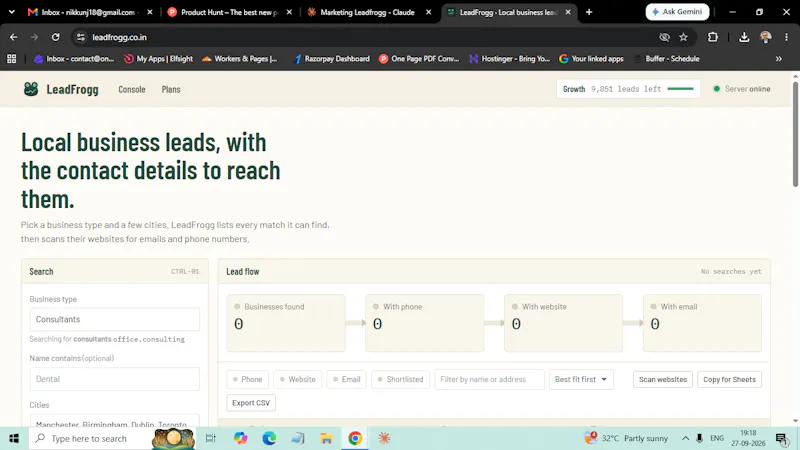Open File Explorer from taskbar
800x450 pixels.
pyautogui.click(x=327, y=438)
